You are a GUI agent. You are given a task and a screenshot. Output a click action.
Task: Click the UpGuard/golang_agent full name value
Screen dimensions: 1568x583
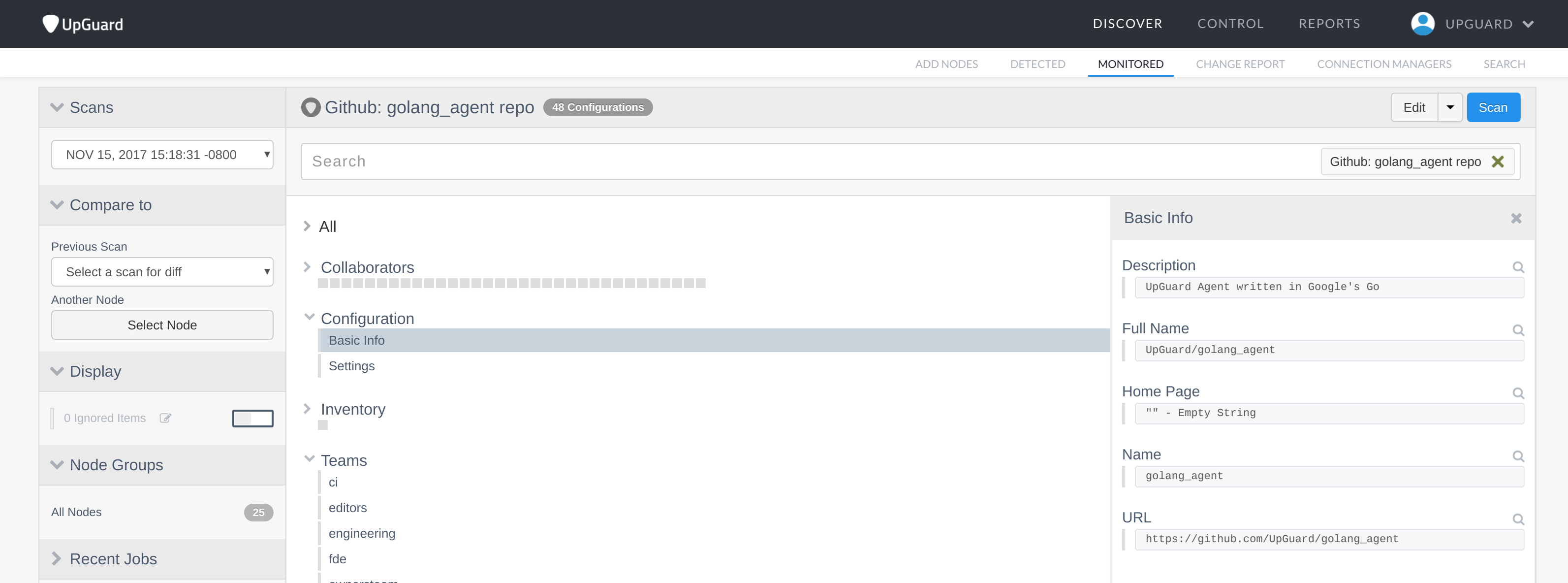click(1329, 350)
